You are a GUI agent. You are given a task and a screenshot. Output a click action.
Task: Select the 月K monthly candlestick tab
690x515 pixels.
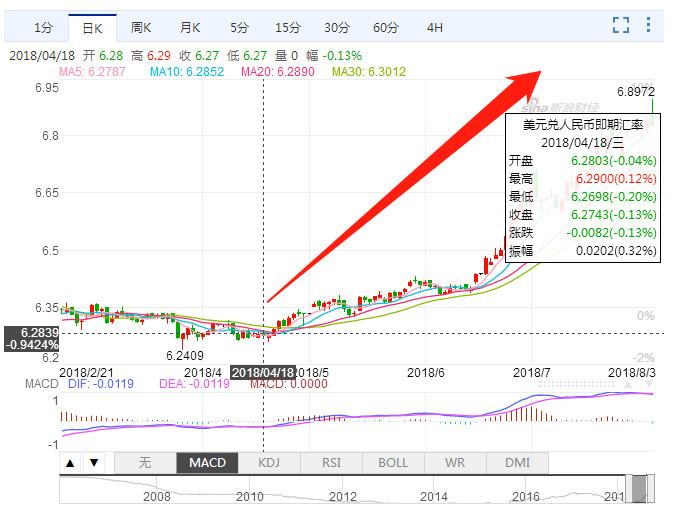coord(190,28)
